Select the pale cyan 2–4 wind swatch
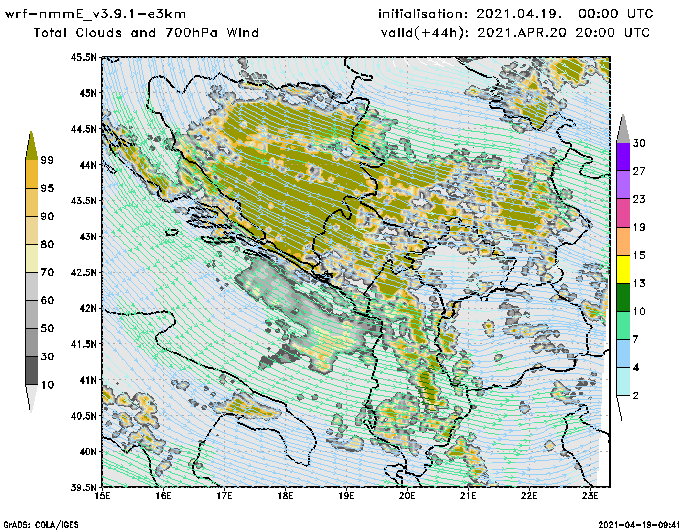Viewport: 700px width, 530px height. pos(623,382)
